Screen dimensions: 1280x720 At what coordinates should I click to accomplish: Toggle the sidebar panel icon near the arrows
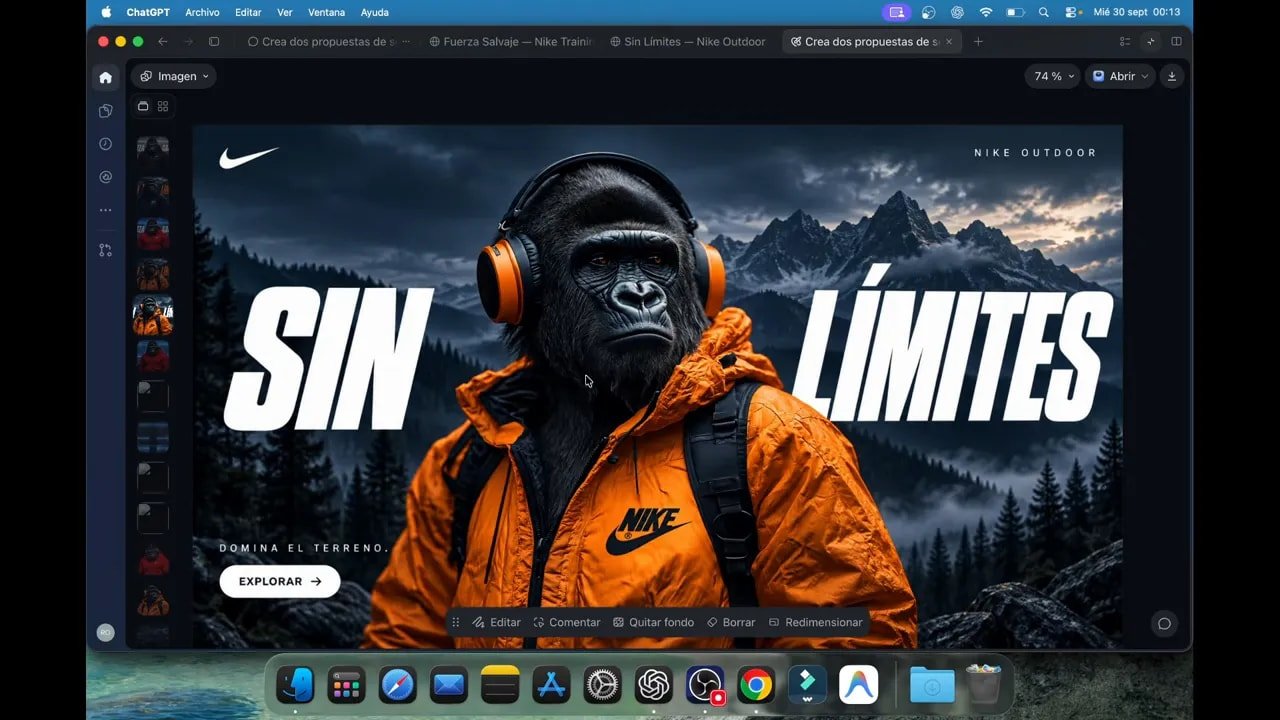[214, 42]
